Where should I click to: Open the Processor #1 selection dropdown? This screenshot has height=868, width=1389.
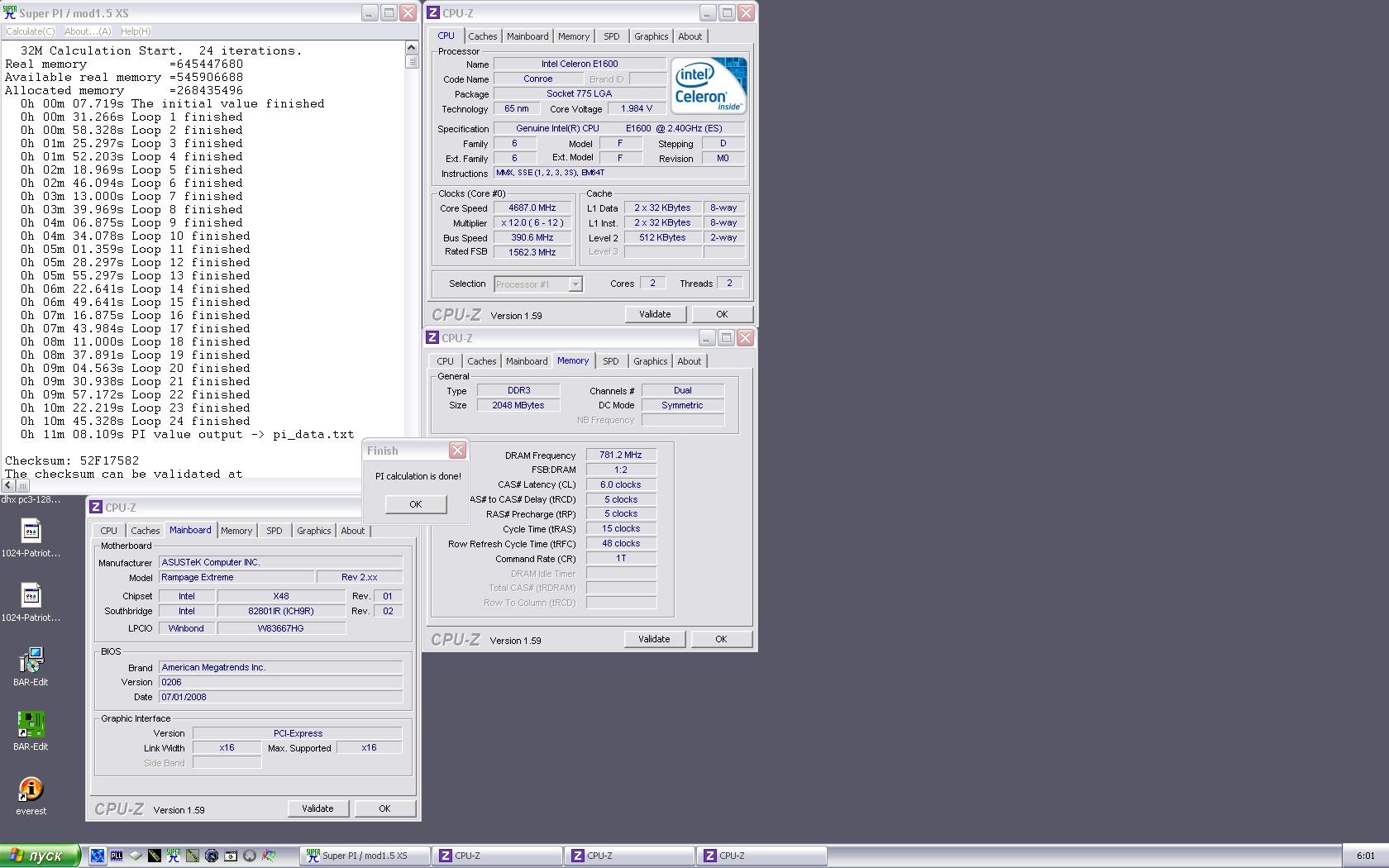[538, 284]
